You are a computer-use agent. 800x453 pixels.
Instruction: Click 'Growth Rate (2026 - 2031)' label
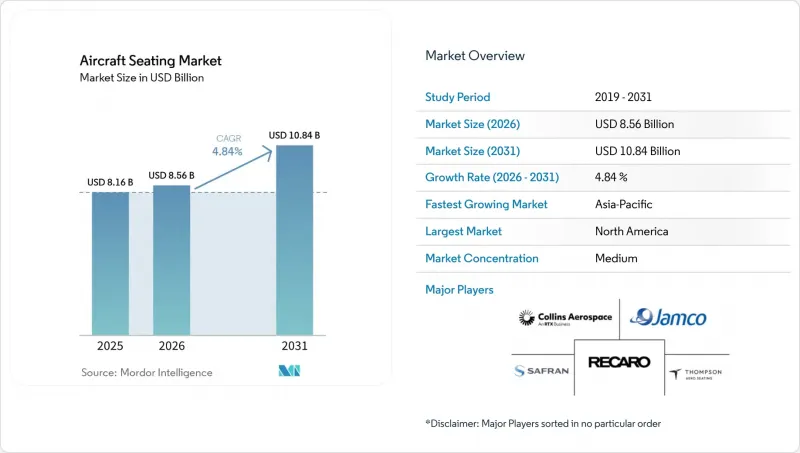492,178
